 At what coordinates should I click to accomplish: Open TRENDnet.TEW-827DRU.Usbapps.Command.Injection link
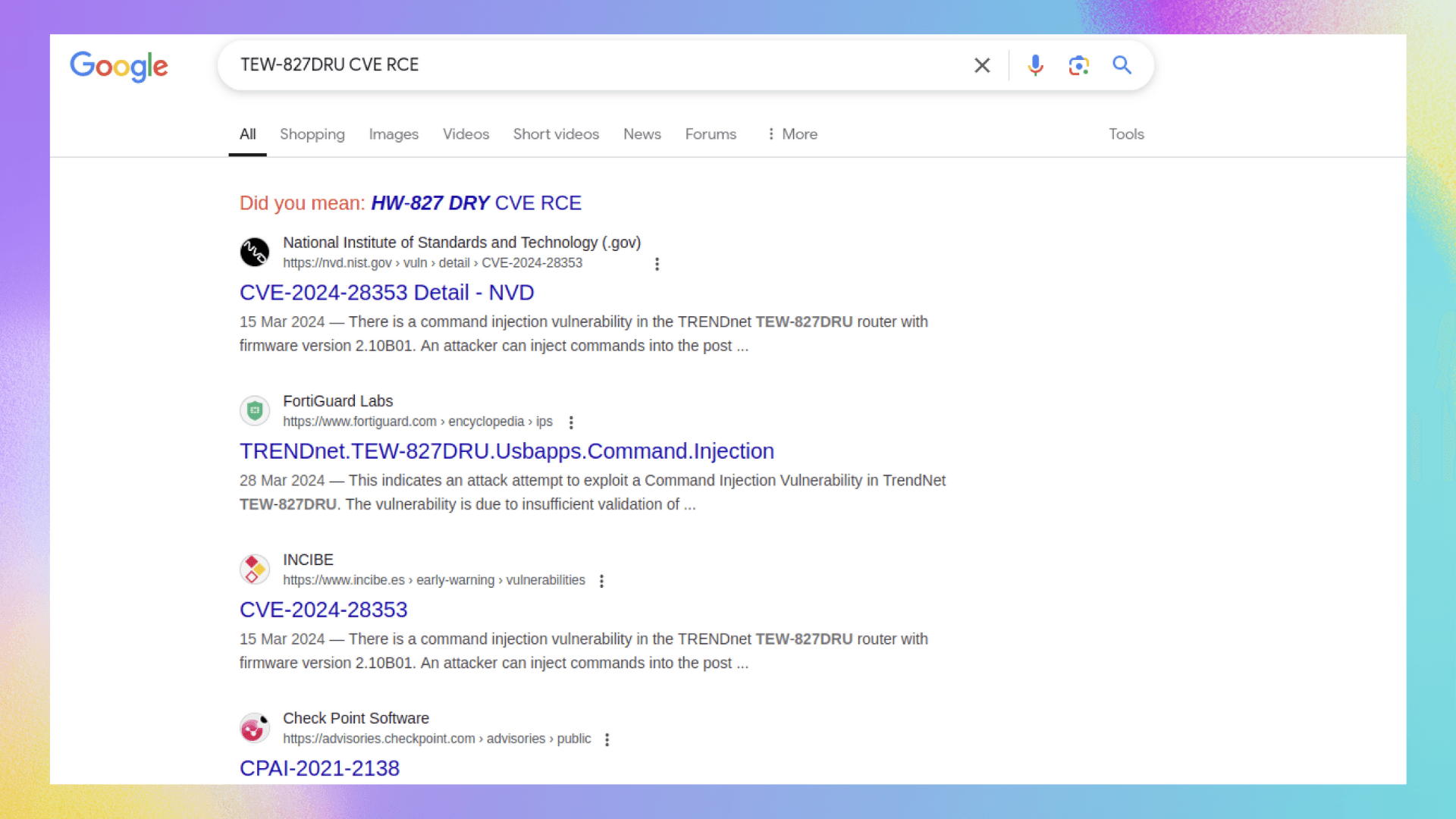click(507, 451)
